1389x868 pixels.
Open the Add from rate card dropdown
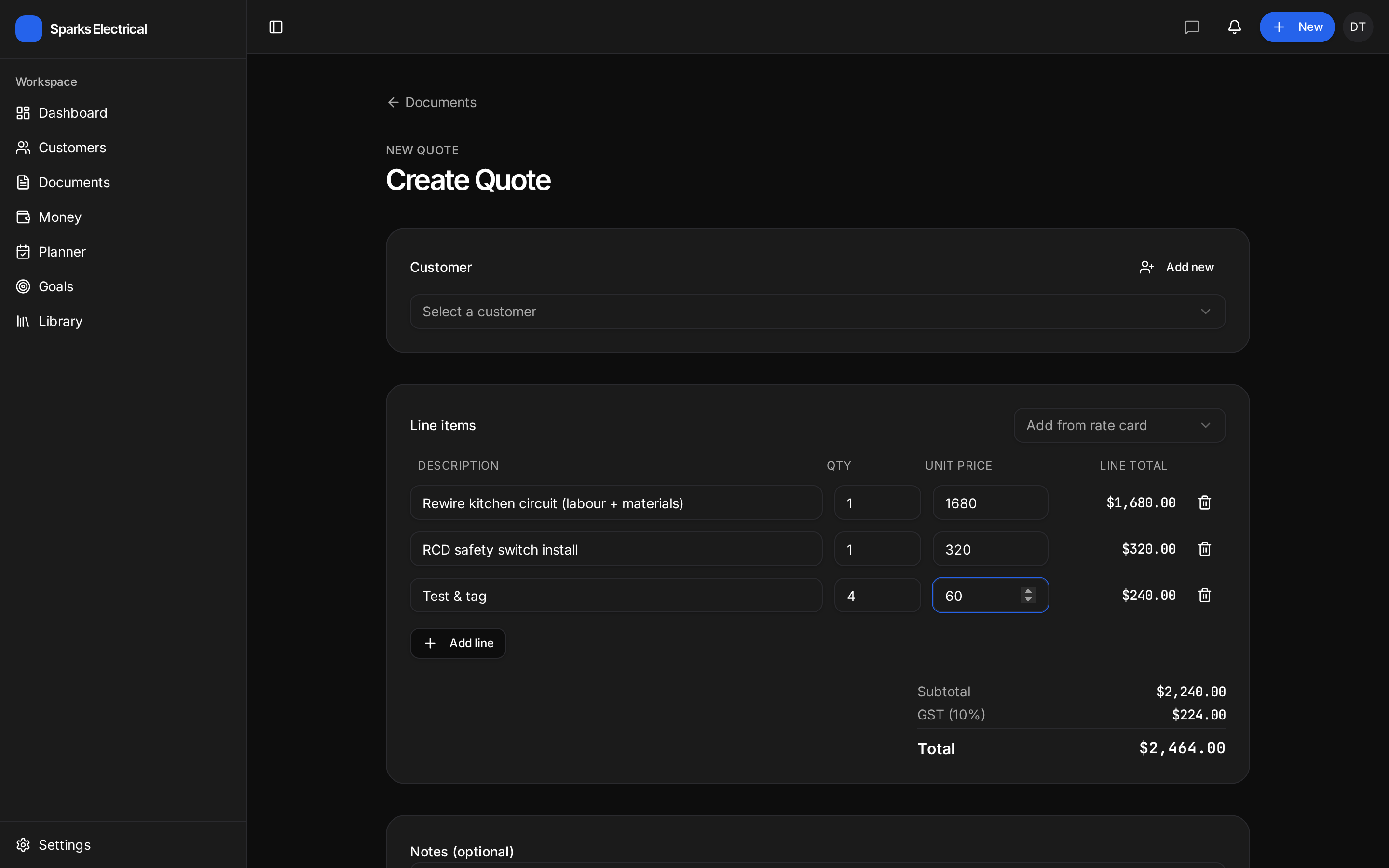(x=1119, y=425)
